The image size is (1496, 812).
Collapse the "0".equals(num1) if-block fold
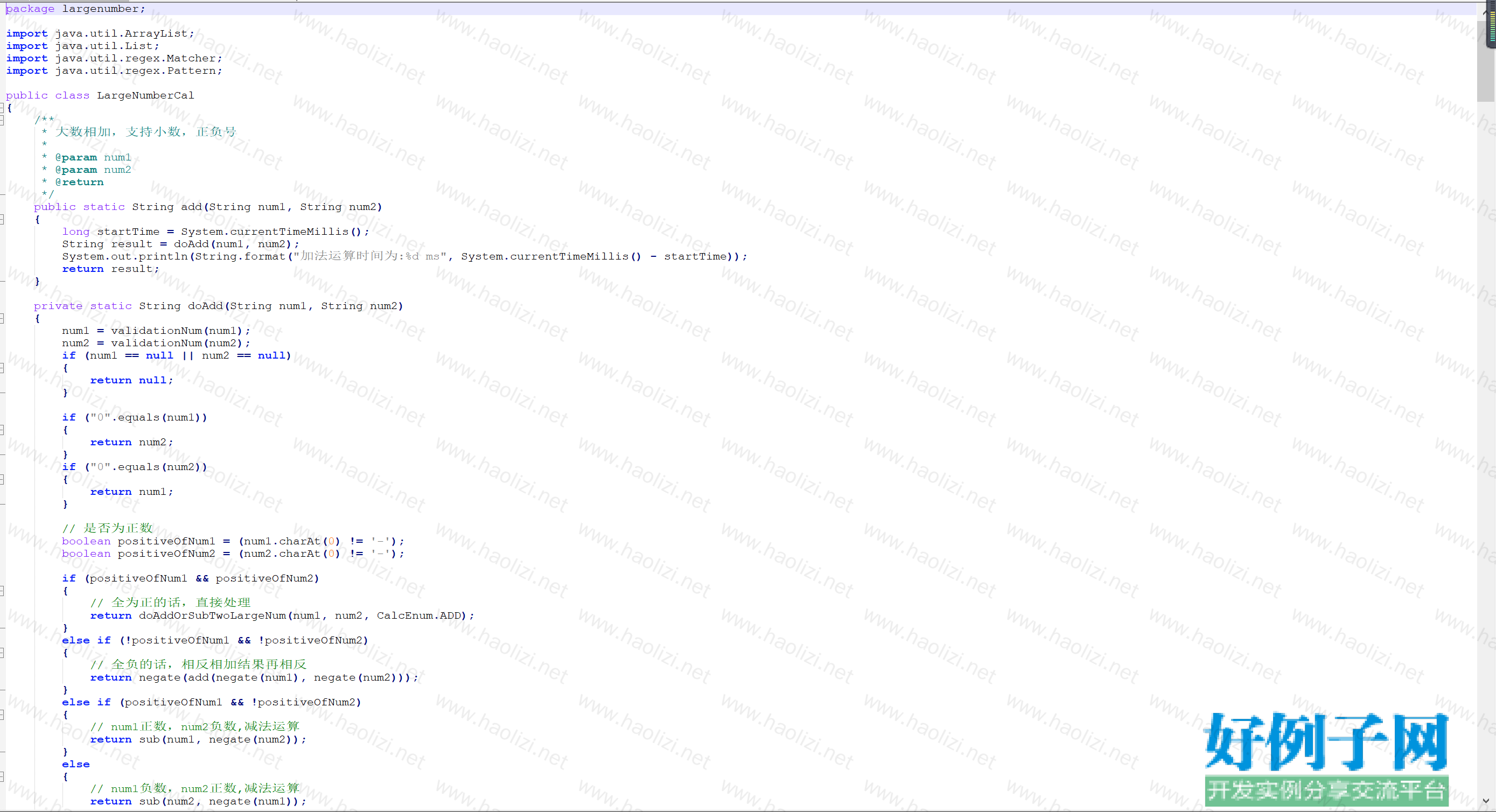pos(2,430)
